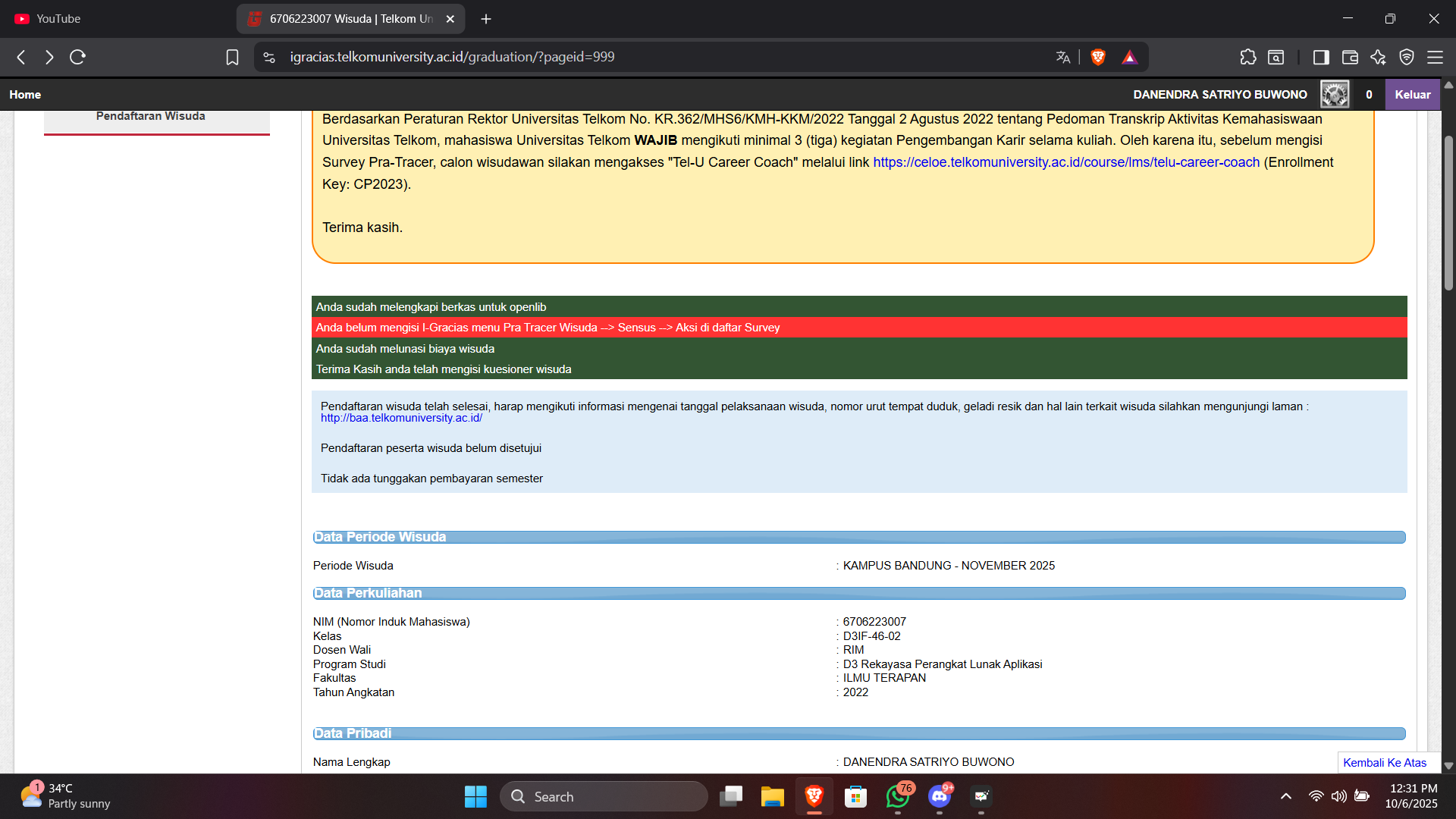Select Pendaftaran Wisuda sidebar menu item
The width and height of the screenshot is (1456, 819).
pos(150,116)
